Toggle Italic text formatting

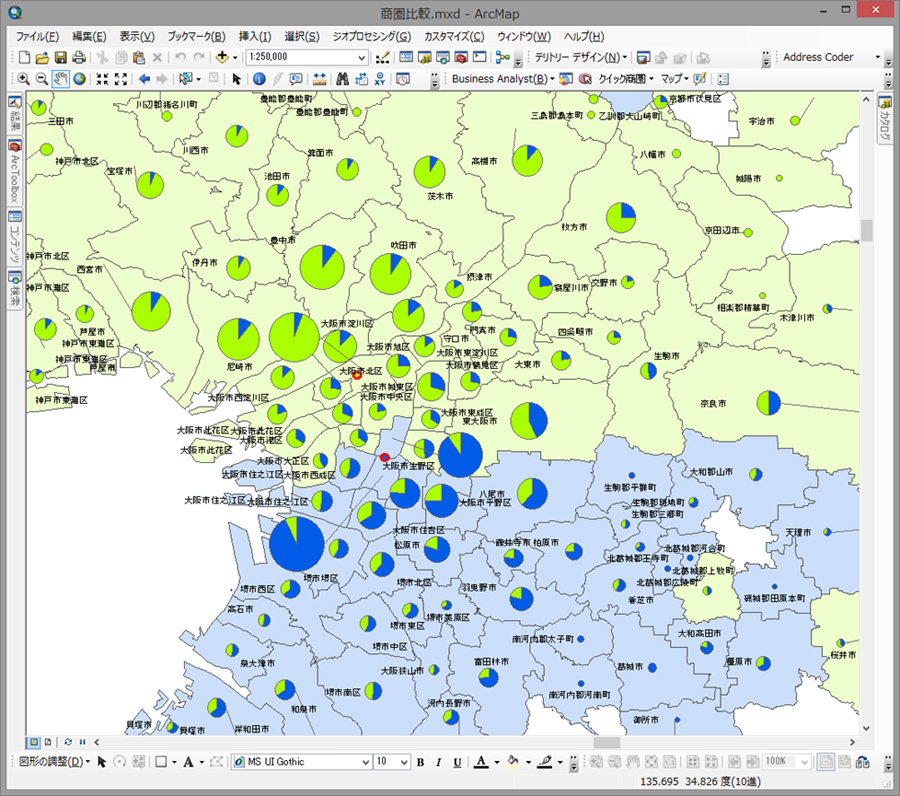tap(439, 762)
